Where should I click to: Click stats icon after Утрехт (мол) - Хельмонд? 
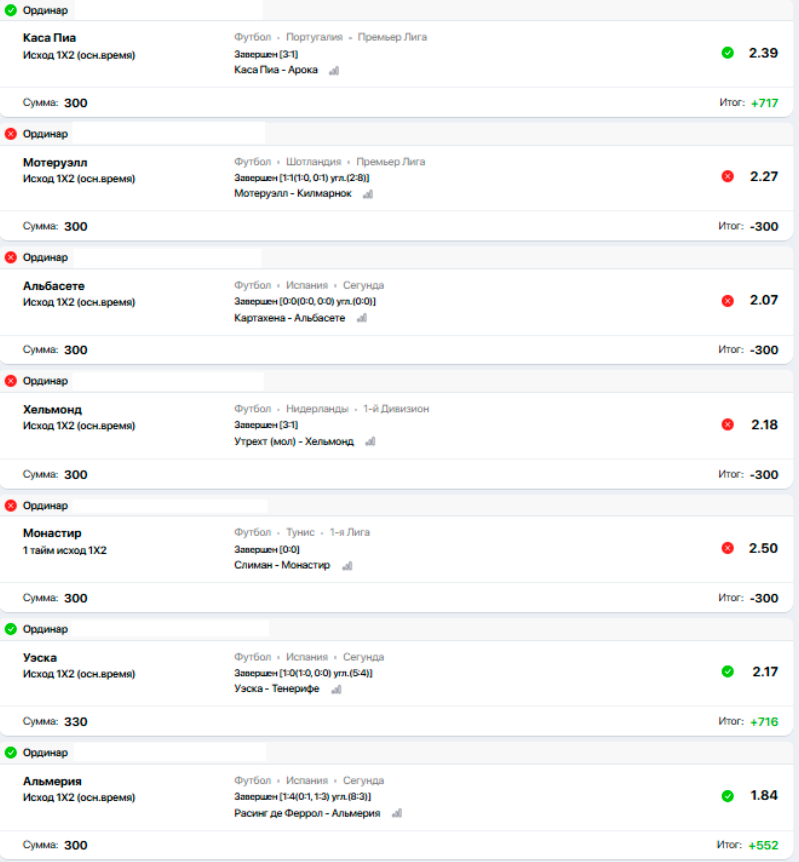369,442
